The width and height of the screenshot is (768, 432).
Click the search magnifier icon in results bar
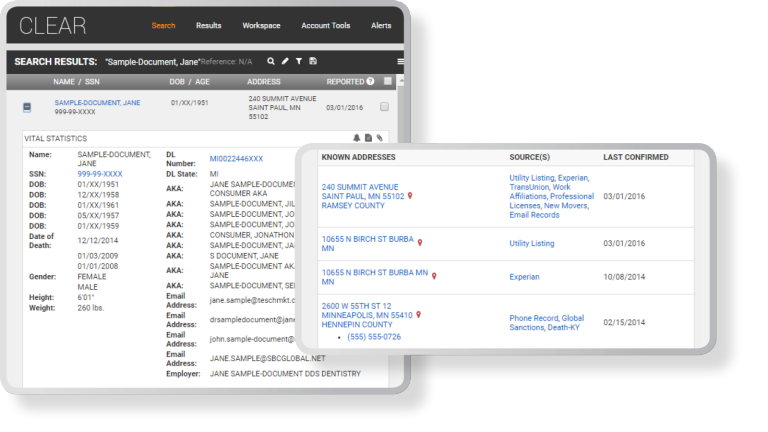point(270,61)
